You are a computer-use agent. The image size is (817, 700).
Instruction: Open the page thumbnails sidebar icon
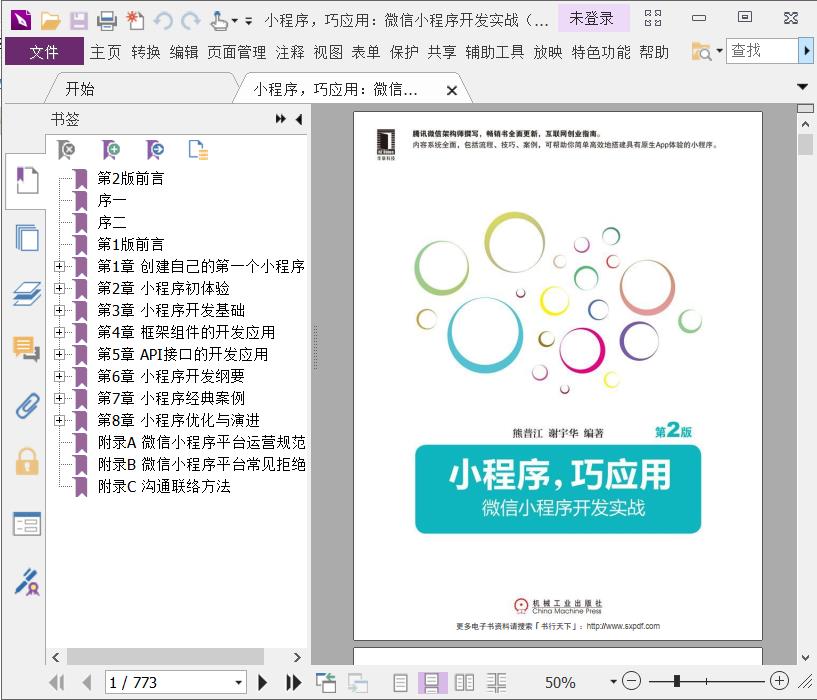click(27, 238)
